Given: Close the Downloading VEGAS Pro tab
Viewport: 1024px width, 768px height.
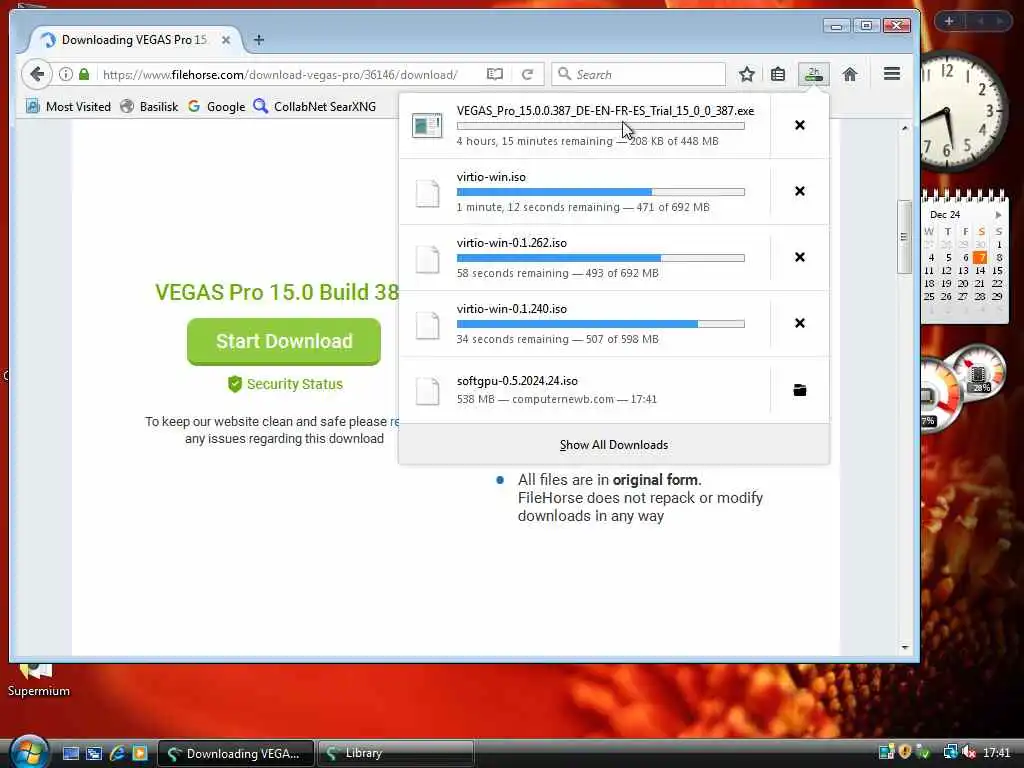Looking at the screenshot, I should click(x=226, y=40).
